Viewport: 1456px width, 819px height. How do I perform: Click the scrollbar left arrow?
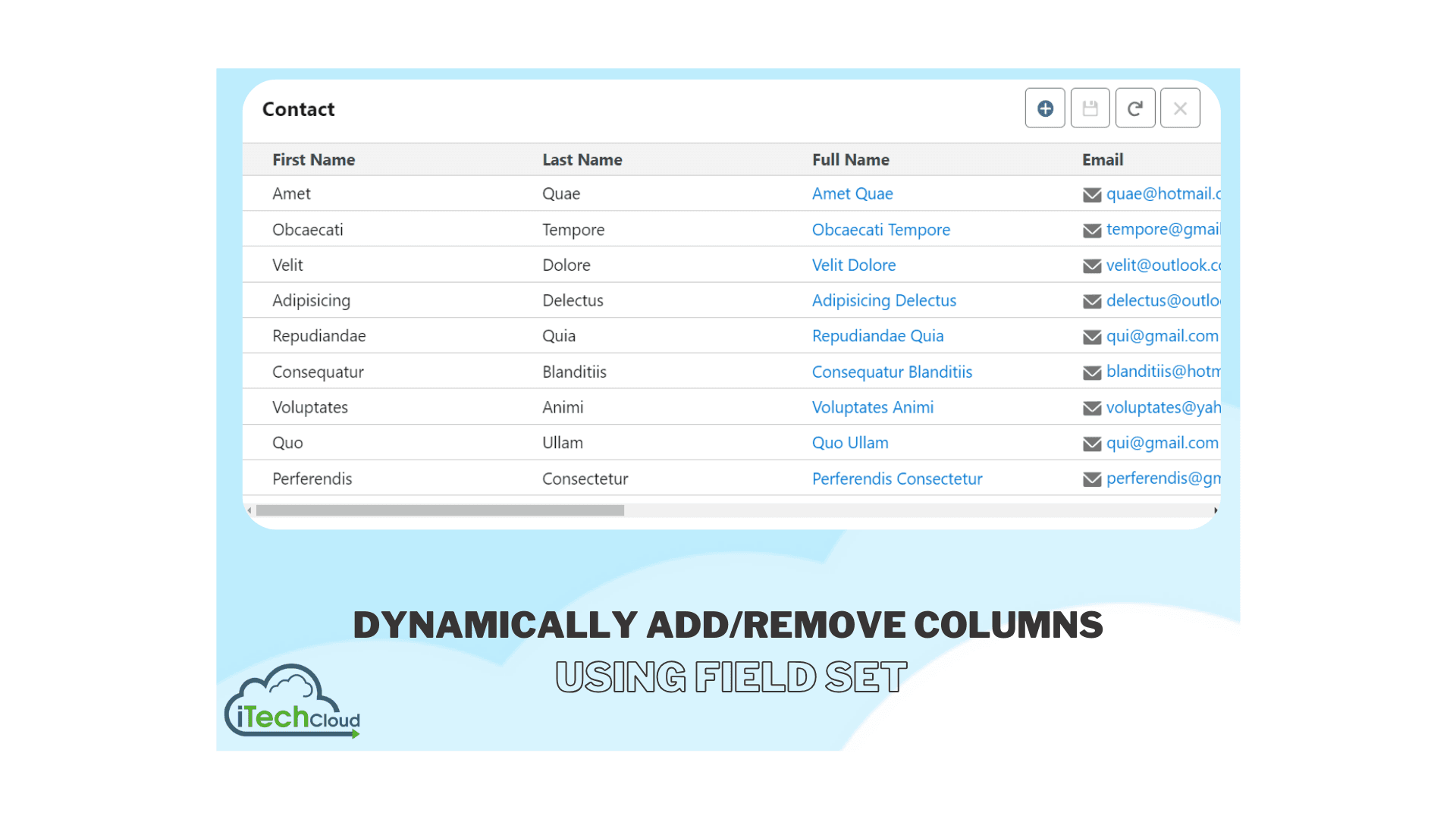click(249, 510)
